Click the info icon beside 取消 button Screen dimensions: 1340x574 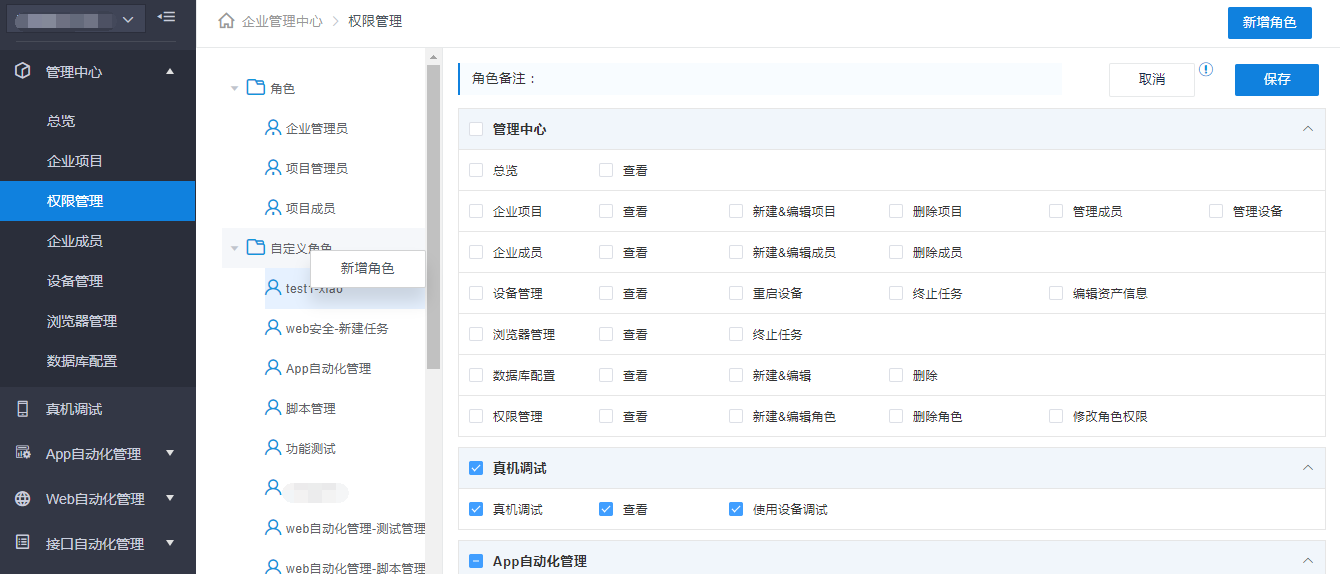pos(1206,69)
